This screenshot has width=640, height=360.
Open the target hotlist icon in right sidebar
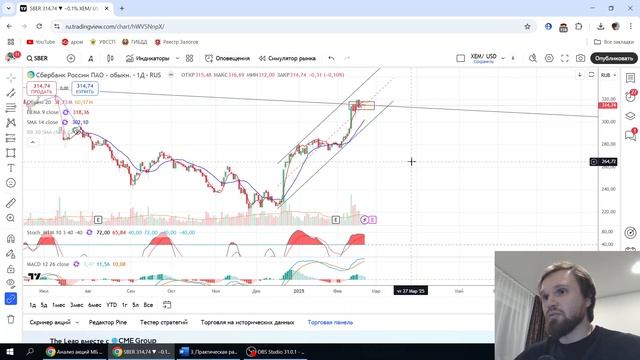tap(630, 233)
